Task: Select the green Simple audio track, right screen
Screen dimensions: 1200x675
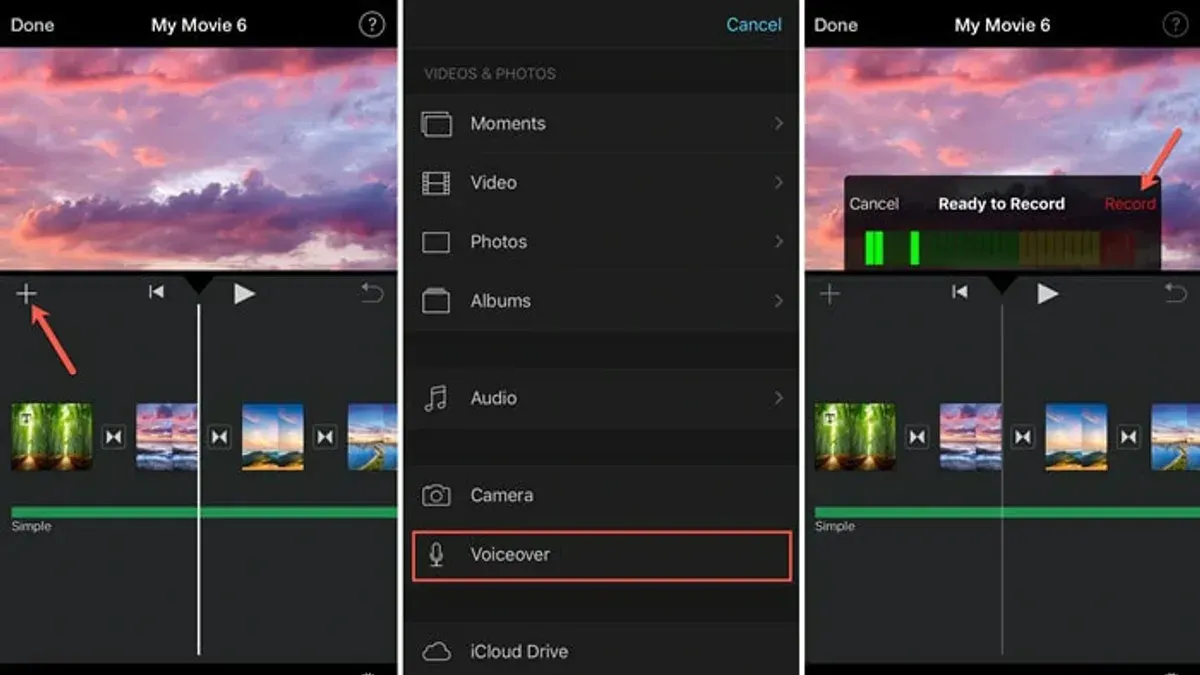Action: tap(1007, 512)
